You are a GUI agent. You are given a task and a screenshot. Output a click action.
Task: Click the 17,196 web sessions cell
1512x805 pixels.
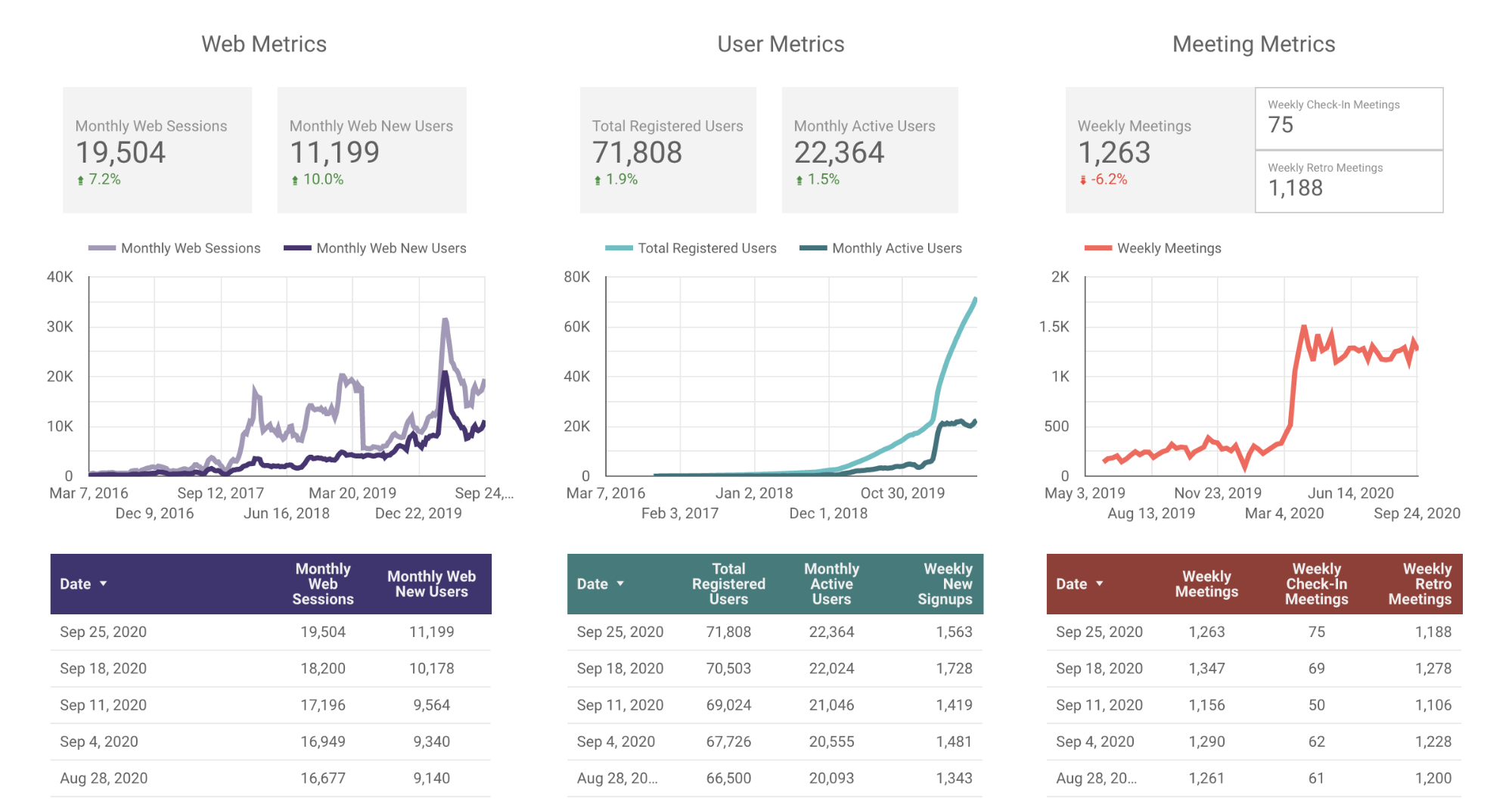click(x=323, y=705)
